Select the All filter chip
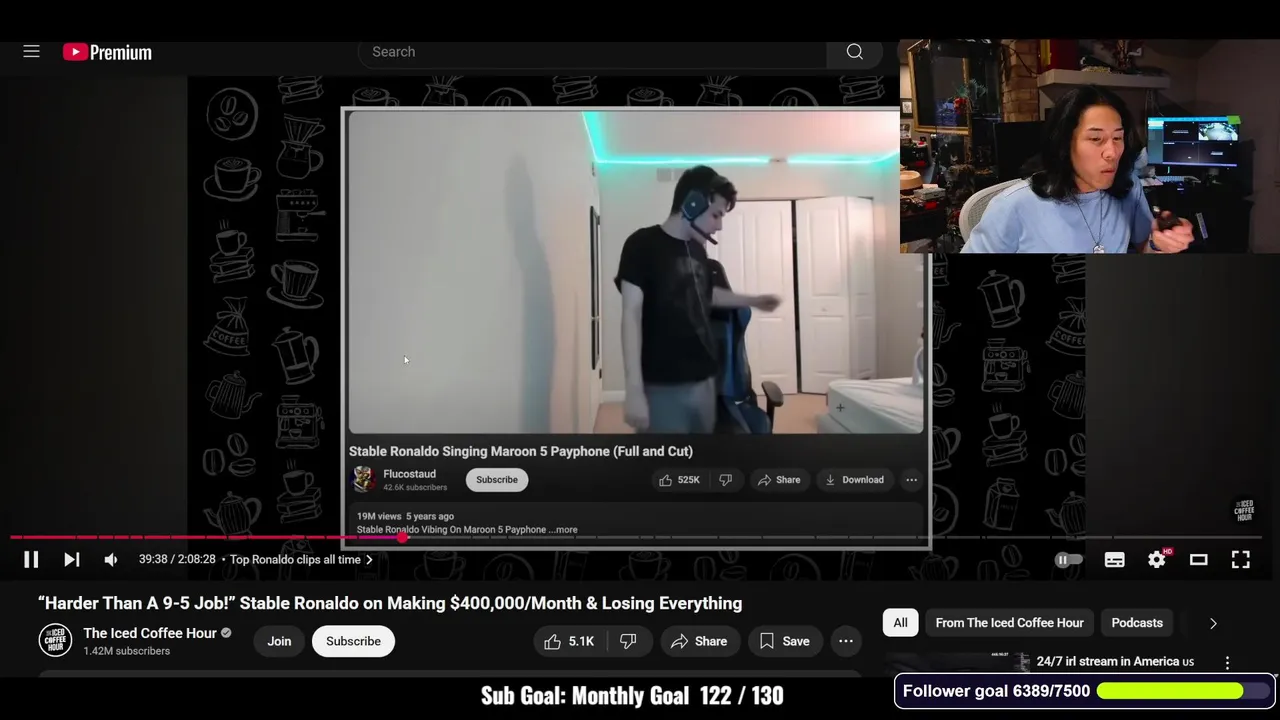Viewport: 1280px width, 720px height. point(900,623)
